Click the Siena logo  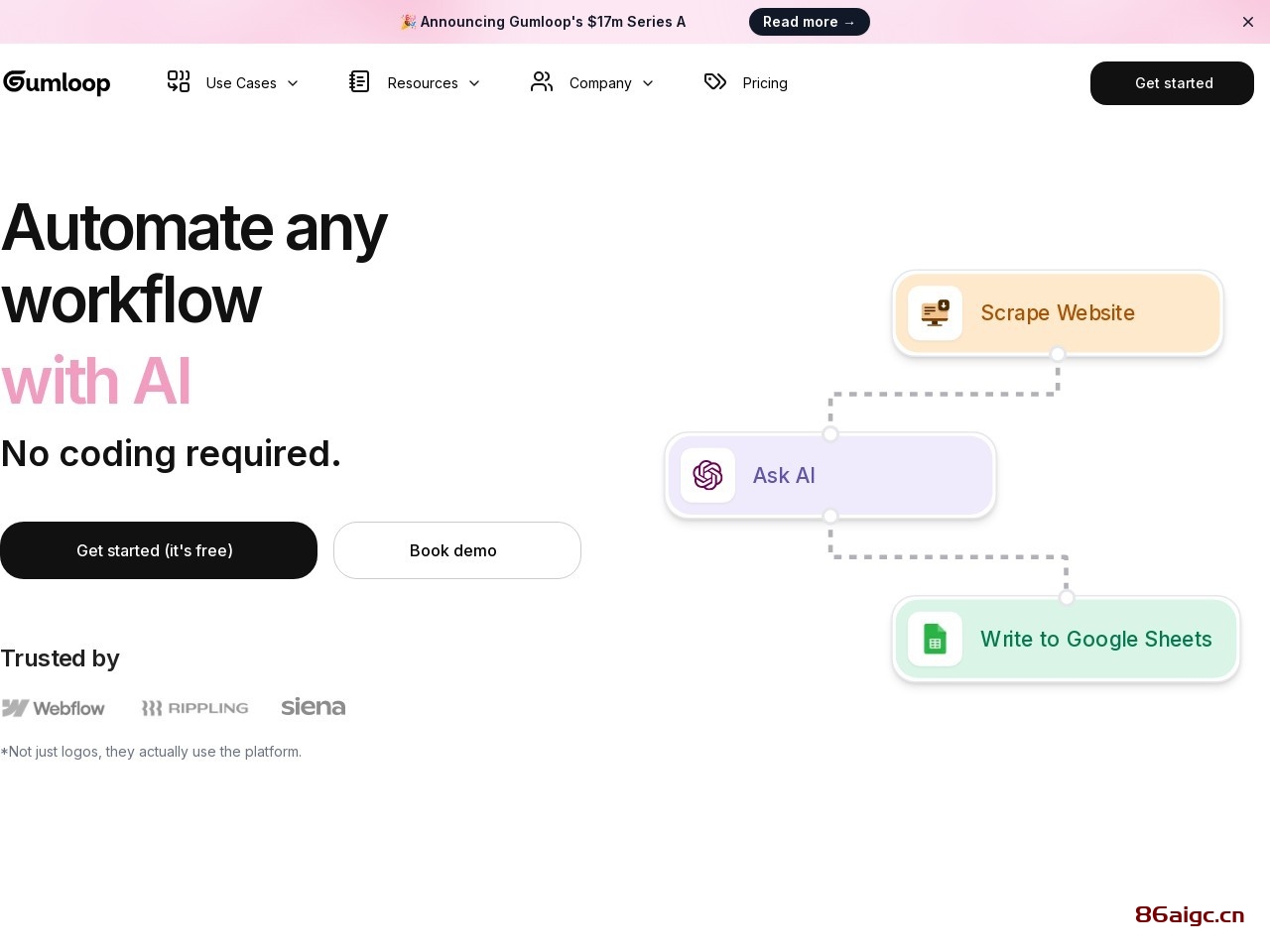pos(314,706)
